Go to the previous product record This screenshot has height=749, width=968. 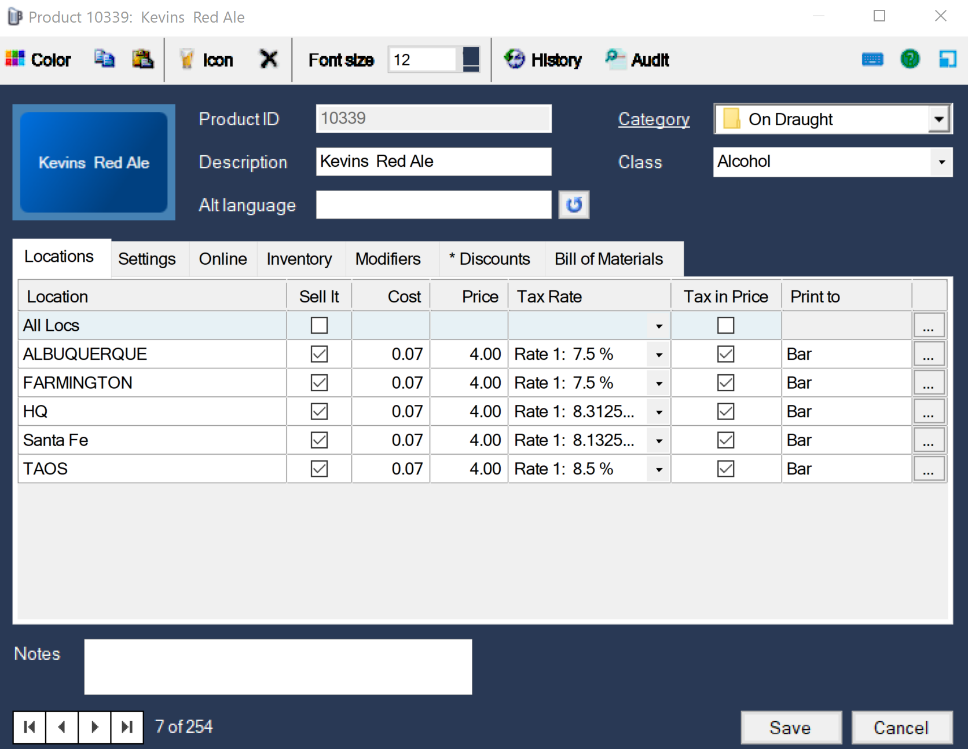pos(62,727)
